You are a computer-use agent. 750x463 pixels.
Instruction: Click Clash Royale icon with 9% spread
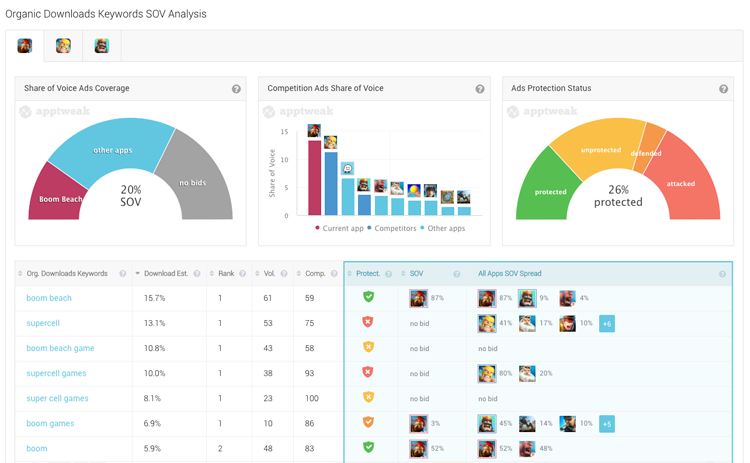pos(527,298)
